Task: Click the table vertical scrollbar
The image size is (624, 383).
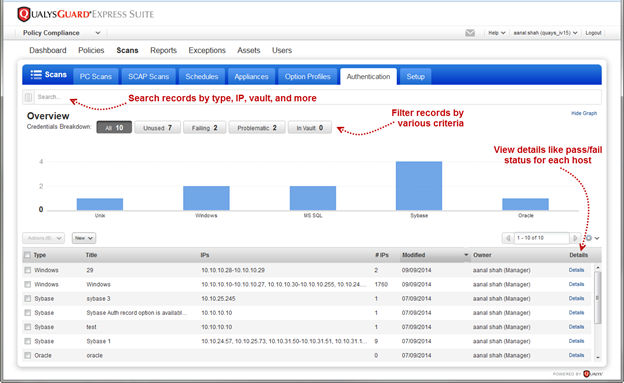Action: pyautogui.click(x=597, y=297)
